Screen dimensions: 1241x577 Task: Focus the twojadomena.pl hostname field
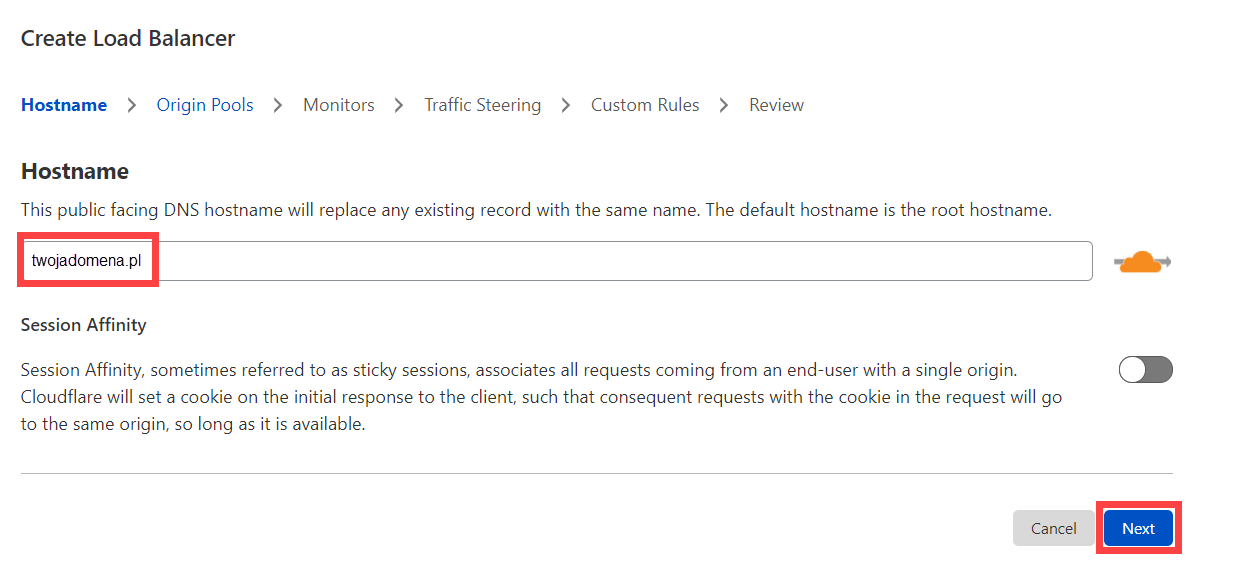click(556, 261)
